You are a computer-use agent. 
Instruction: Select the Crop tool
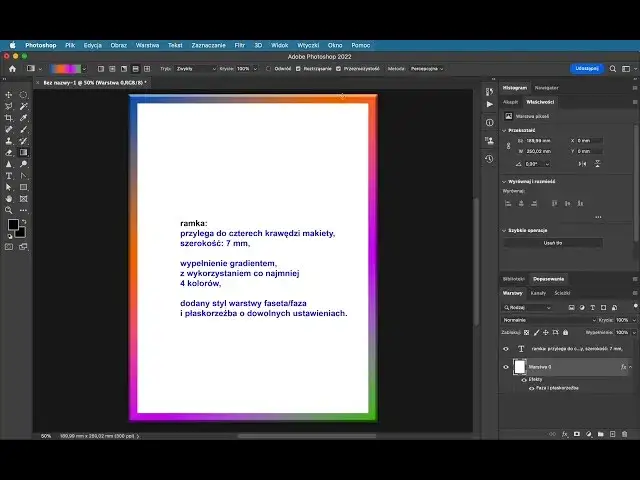pyautogui.click(x=9, y=118)
